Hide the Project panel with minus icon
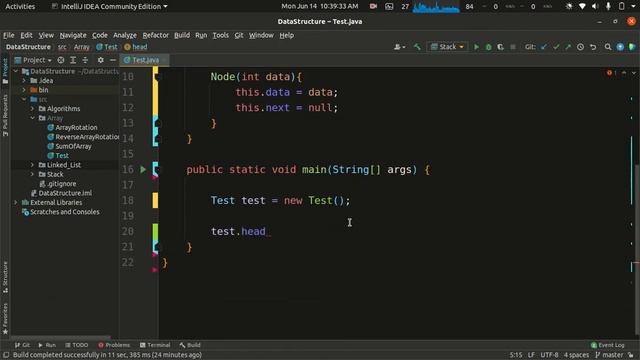The width and height of the screenshot is (640, 360). pyautogui.click(x=113, y=60)
